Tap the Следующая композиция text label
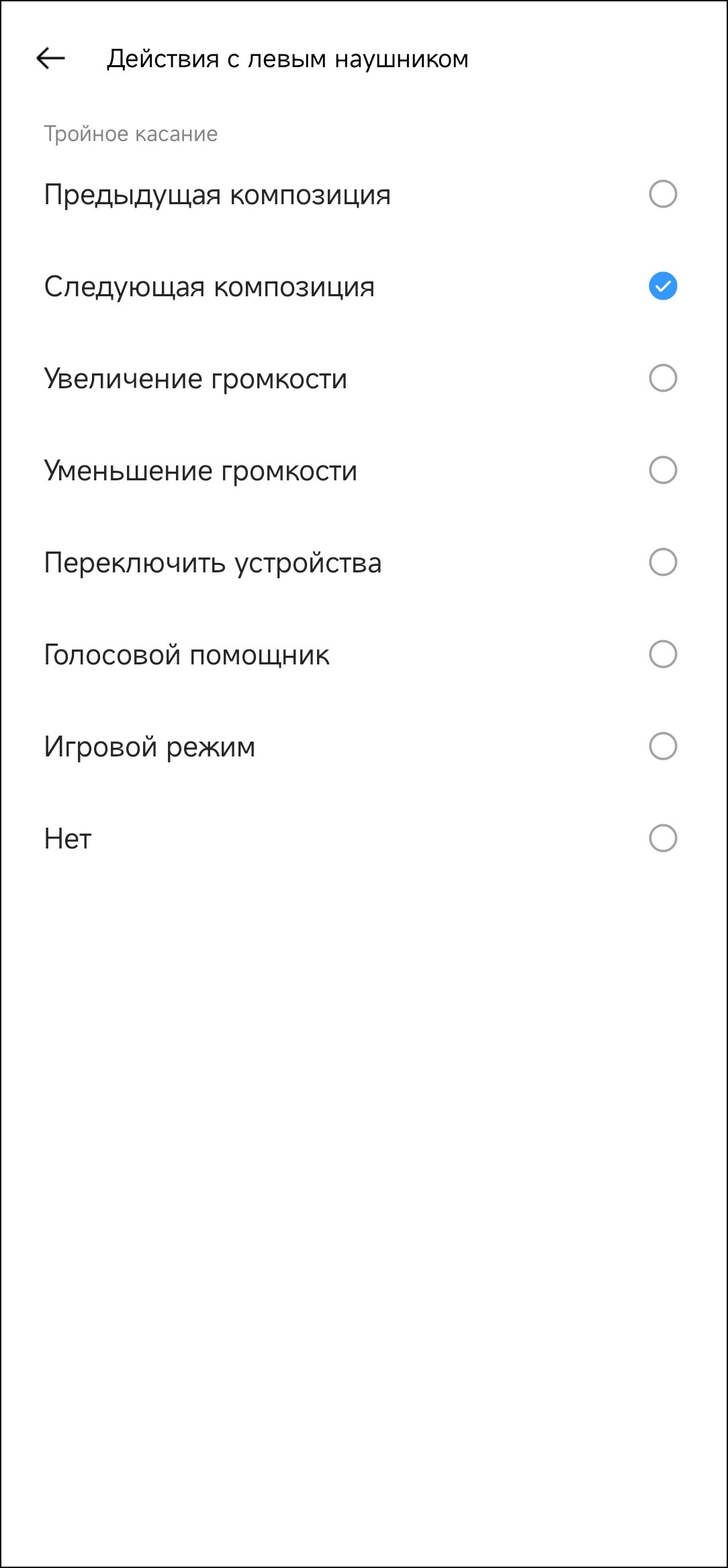 tap(209, 287)
